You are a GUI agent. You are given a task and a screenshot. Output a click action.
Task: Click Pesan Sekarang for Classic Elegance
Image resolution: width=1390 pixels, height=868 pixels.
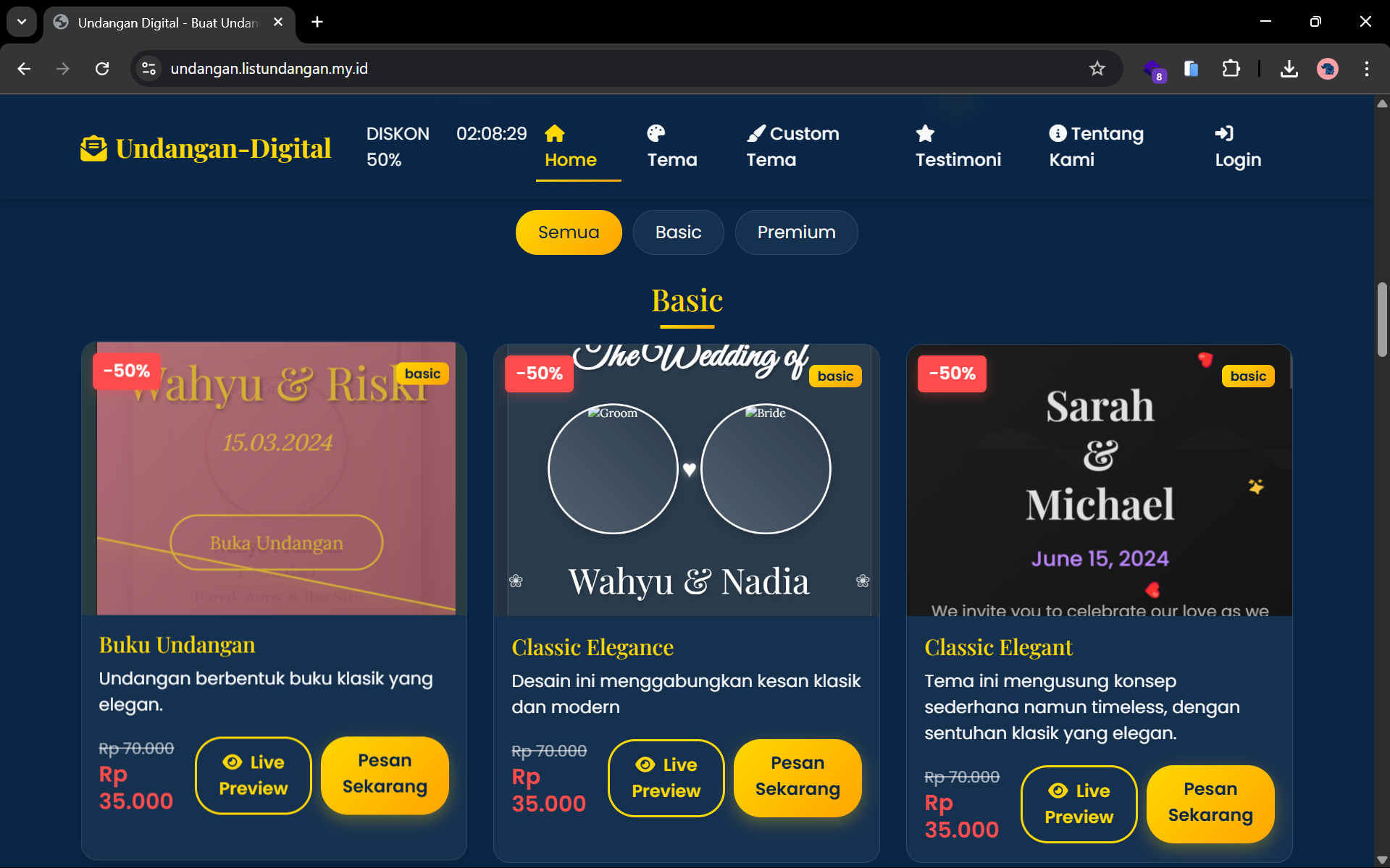[x=797, y=778]
